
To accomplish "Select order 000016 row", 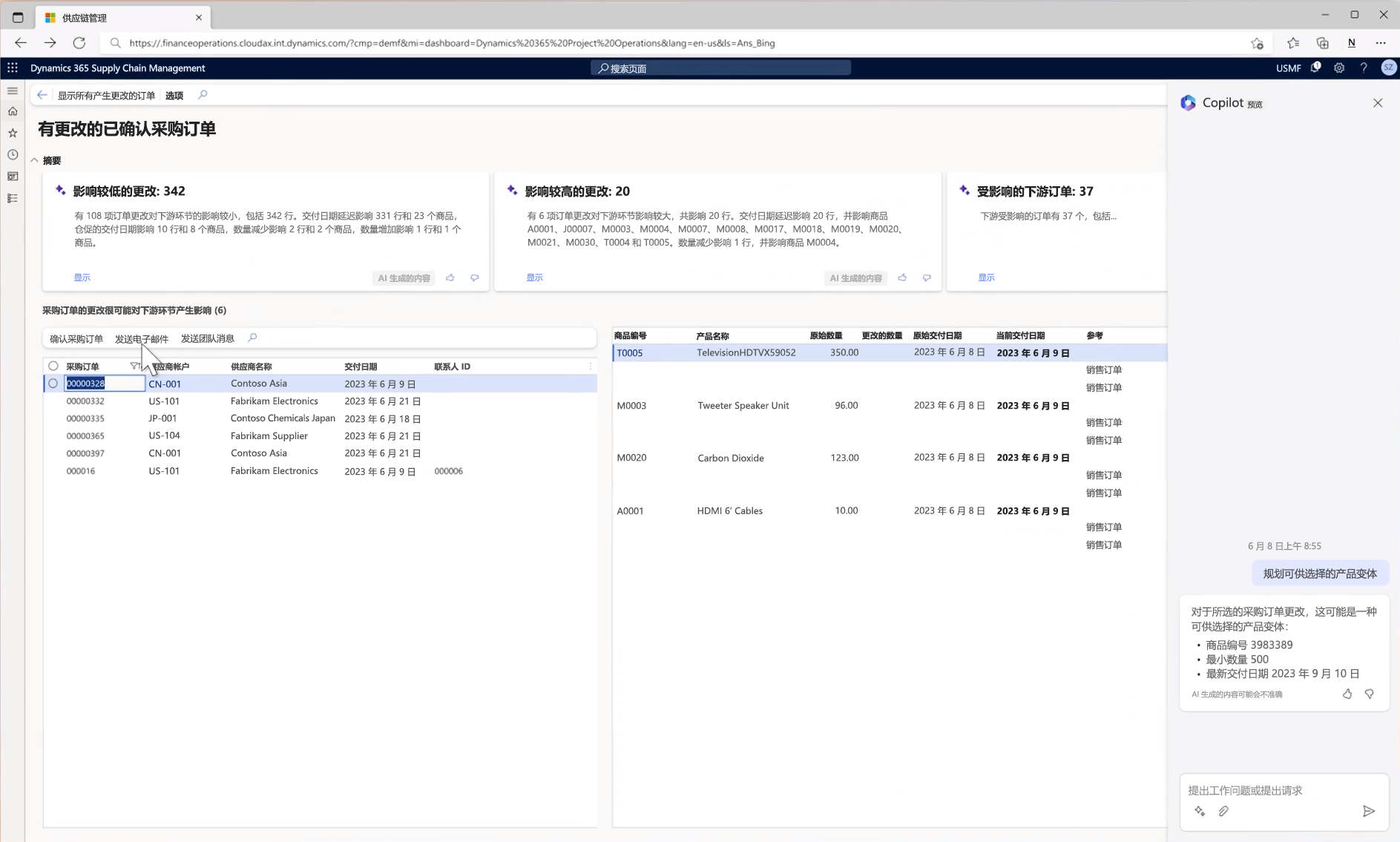I will (320, 471).
